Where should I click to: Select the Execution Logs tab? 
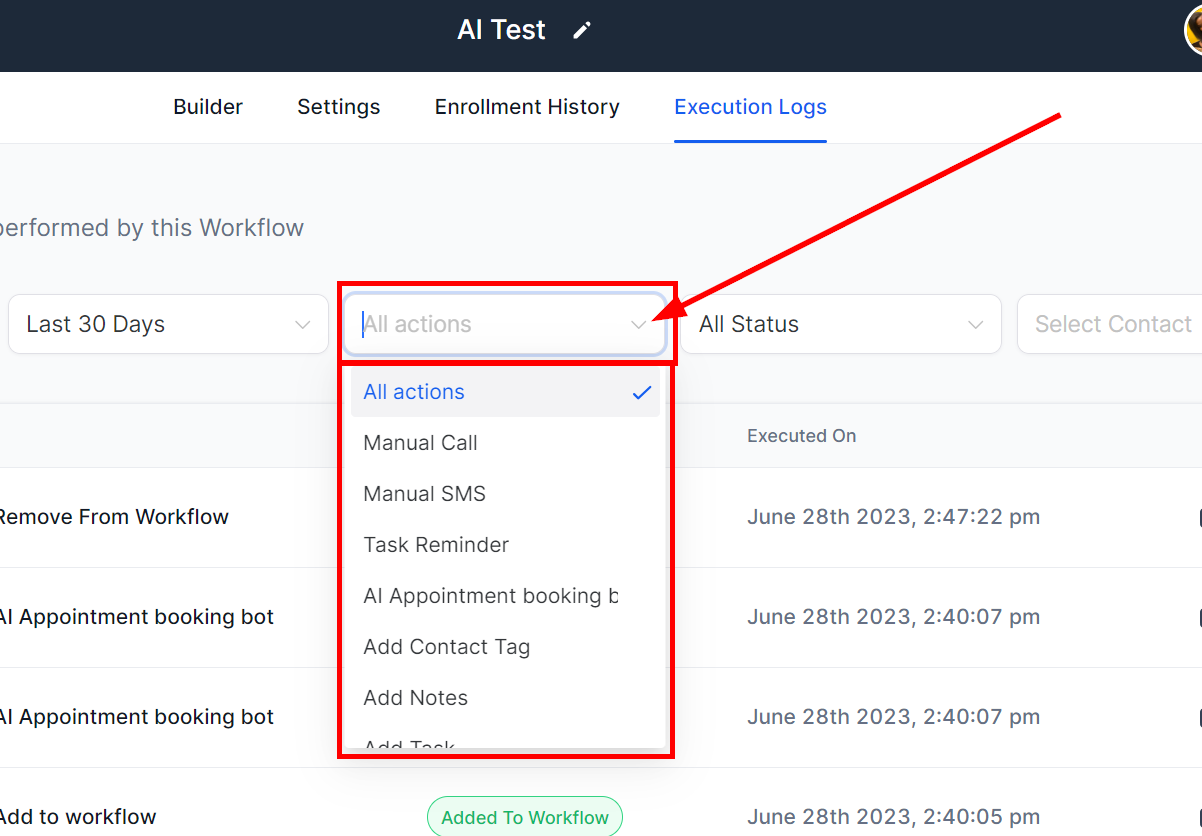[x=750, y=107]
